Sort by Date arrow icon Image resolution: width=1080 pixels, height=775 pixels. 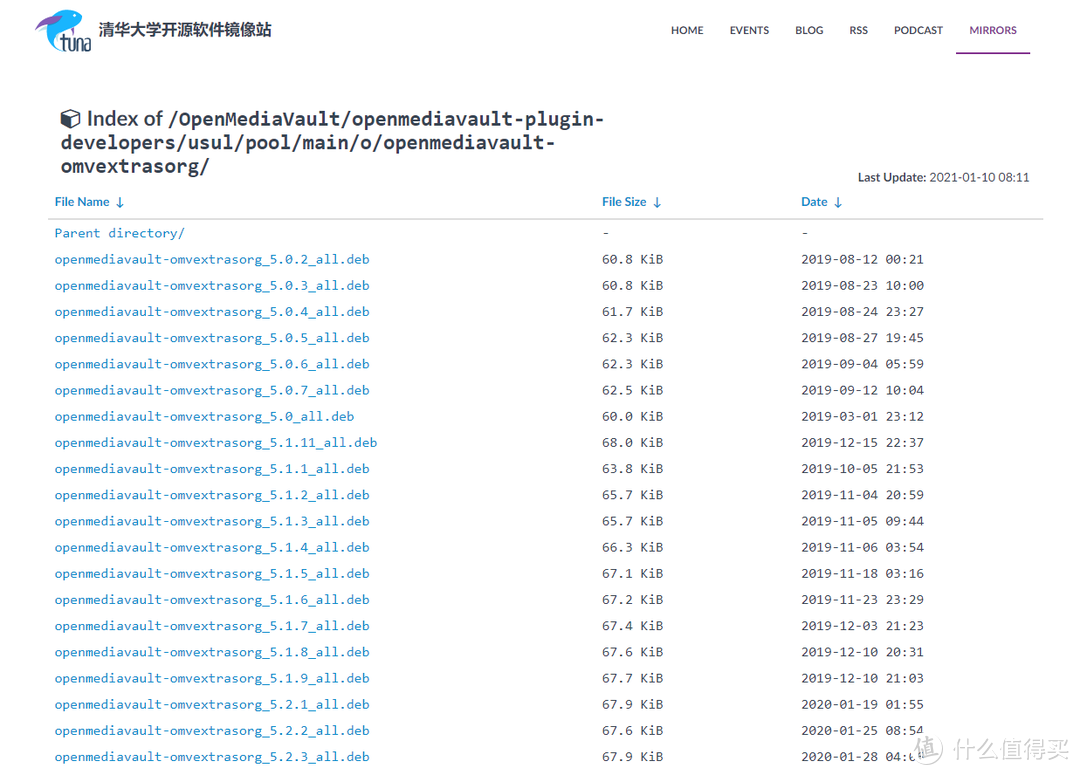click(838, 203)
